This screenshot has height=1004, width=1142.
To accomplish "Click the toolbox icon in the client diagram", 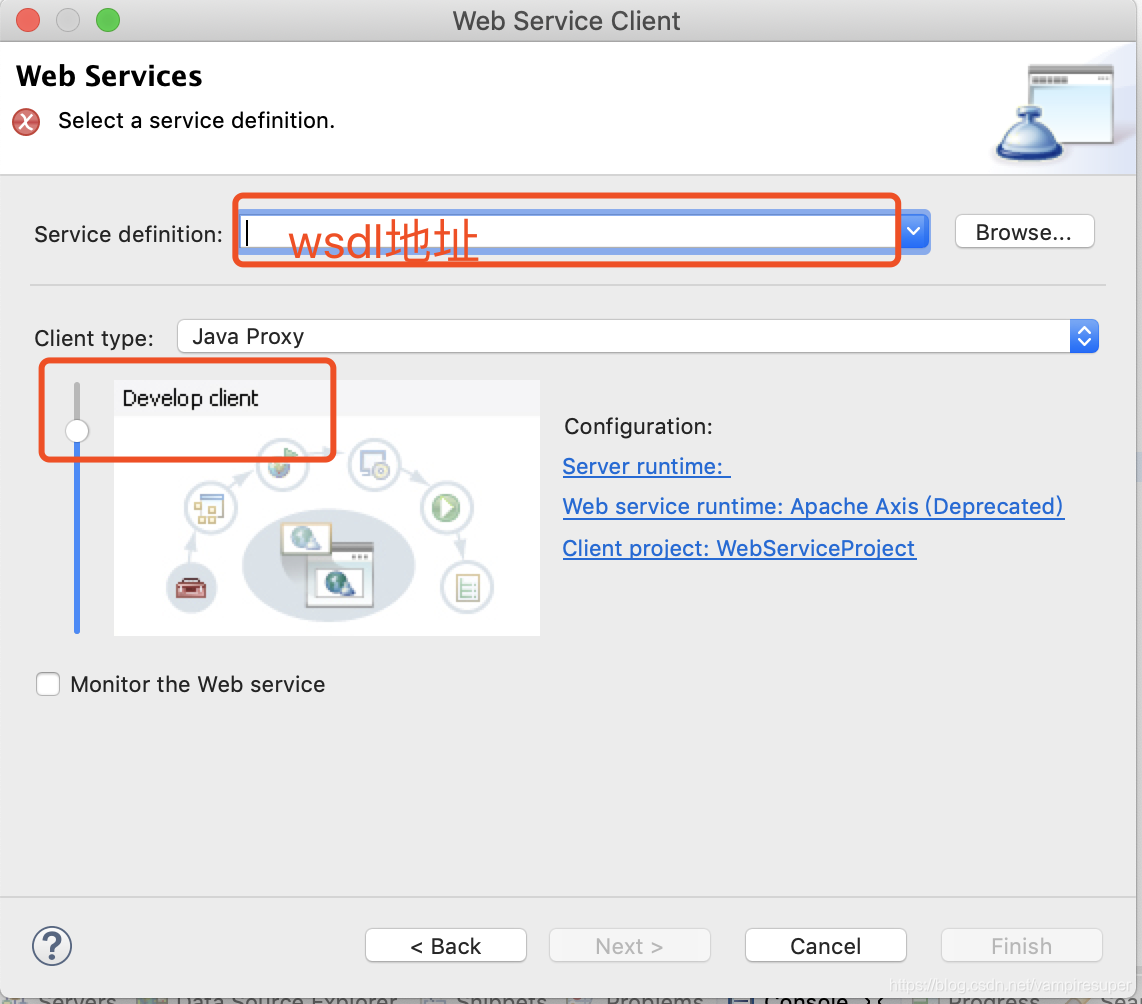I will pyautogui.click(x=191, y=588).
